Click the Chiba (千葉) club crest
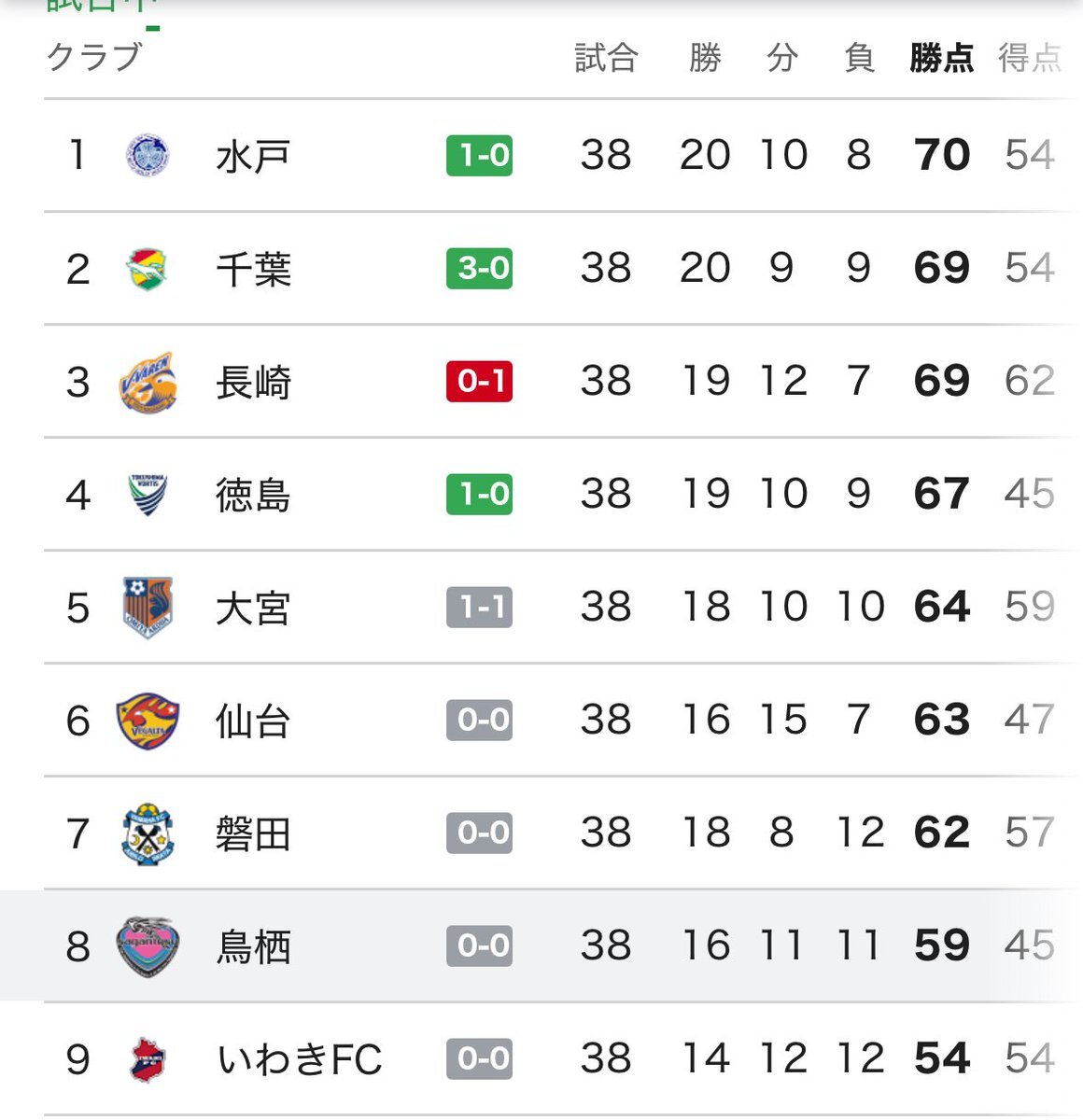This screenshot has width=1083, height=1120. 148,269
